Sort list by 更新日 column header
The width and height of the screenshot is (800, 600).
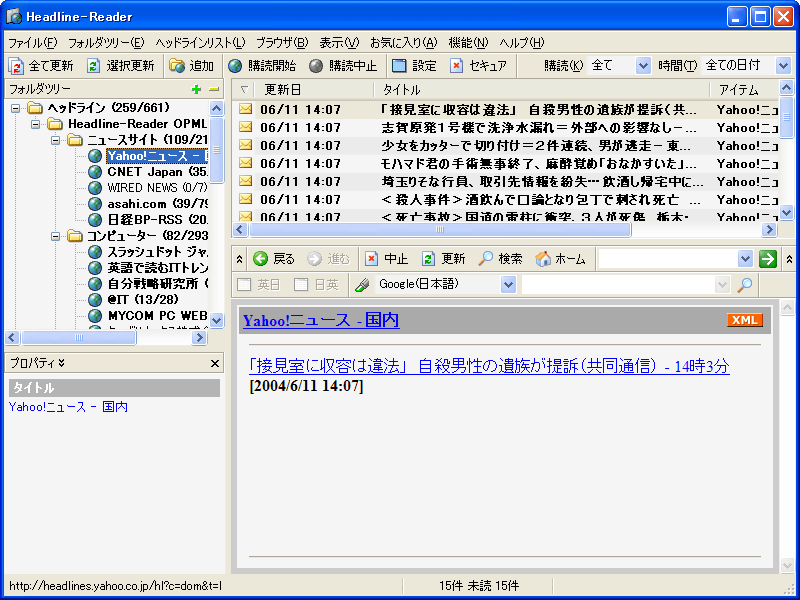point(314,90)
